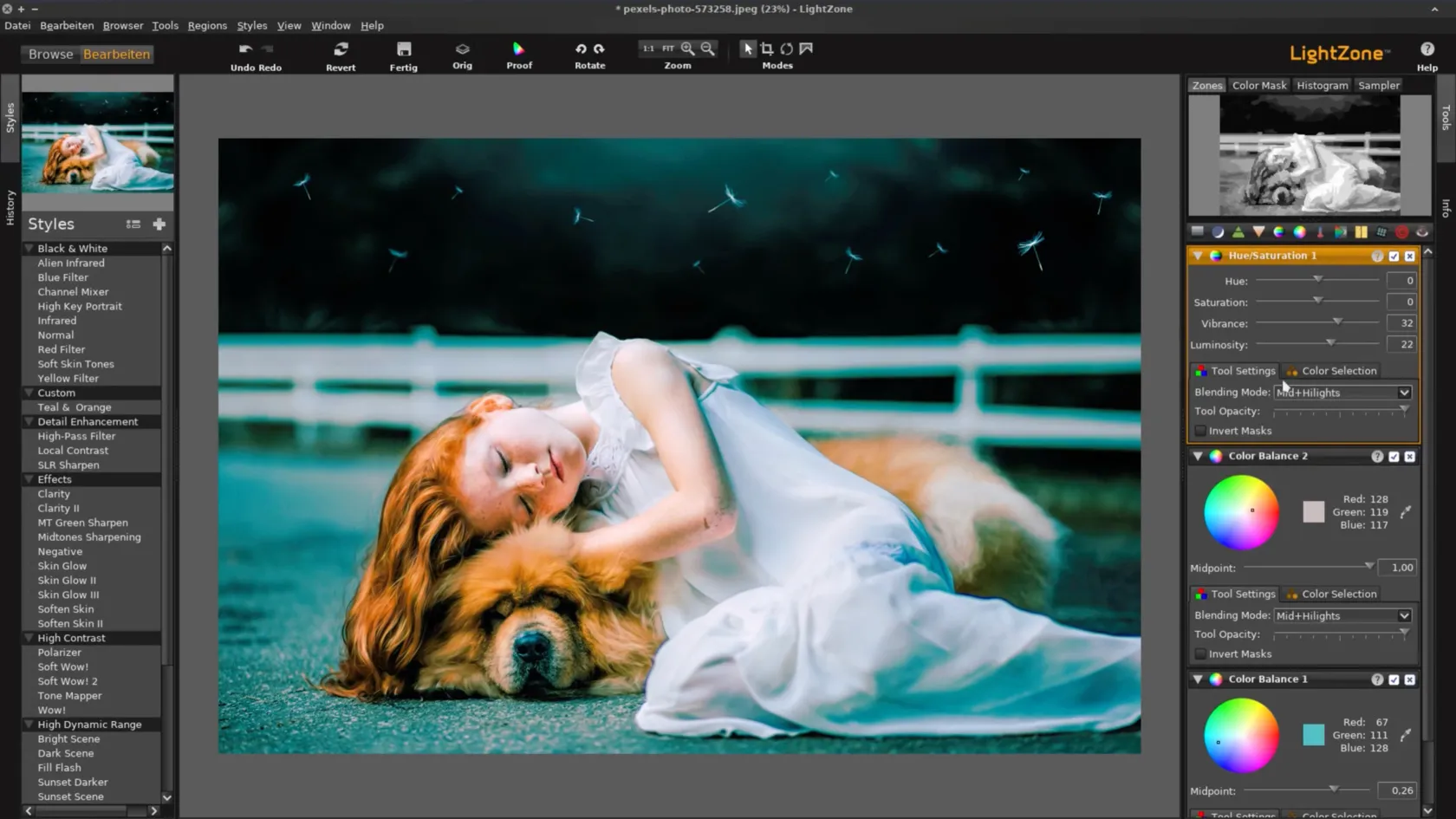This screenshot has height=819, width=1456.
Task: Click the zoom in magnifier
Action: [687, 49]
